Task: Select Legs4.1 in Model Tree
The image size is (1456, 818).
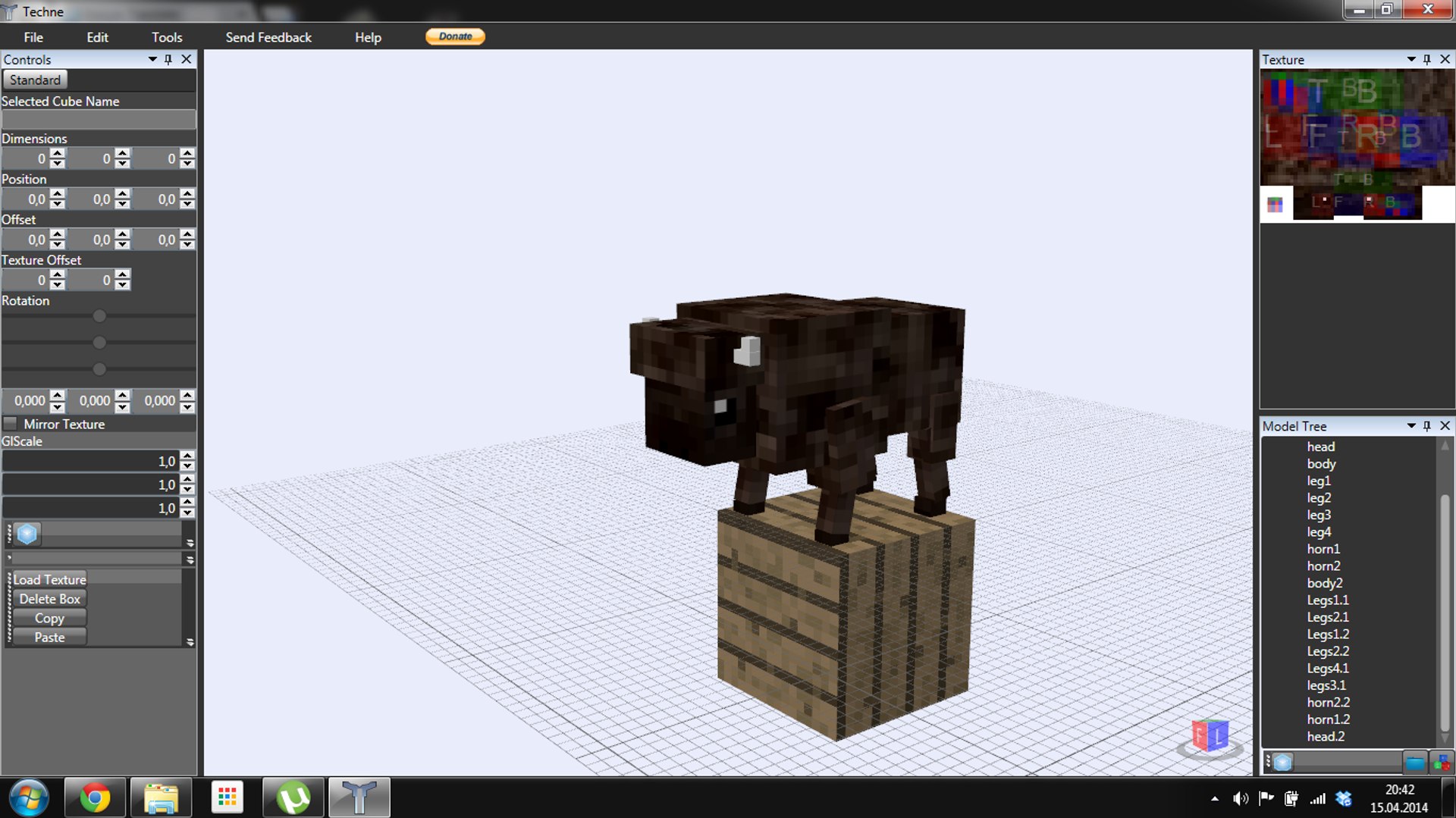Action: coord(1328,668)
